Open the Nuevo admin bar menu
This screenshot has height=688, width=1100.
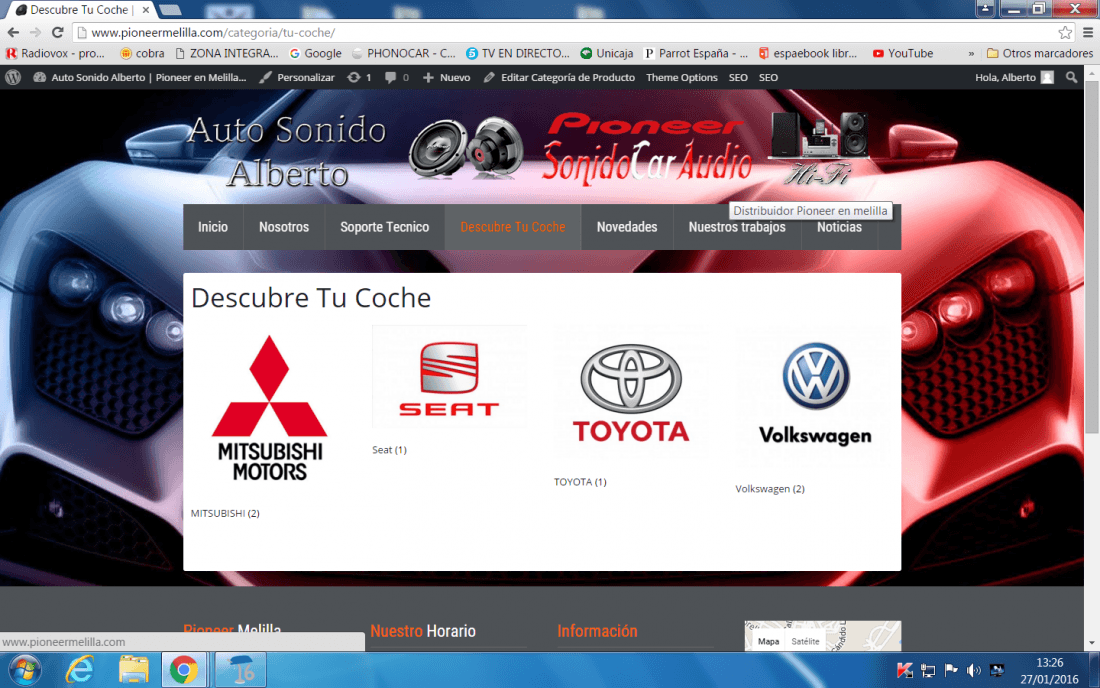(447, 78)
